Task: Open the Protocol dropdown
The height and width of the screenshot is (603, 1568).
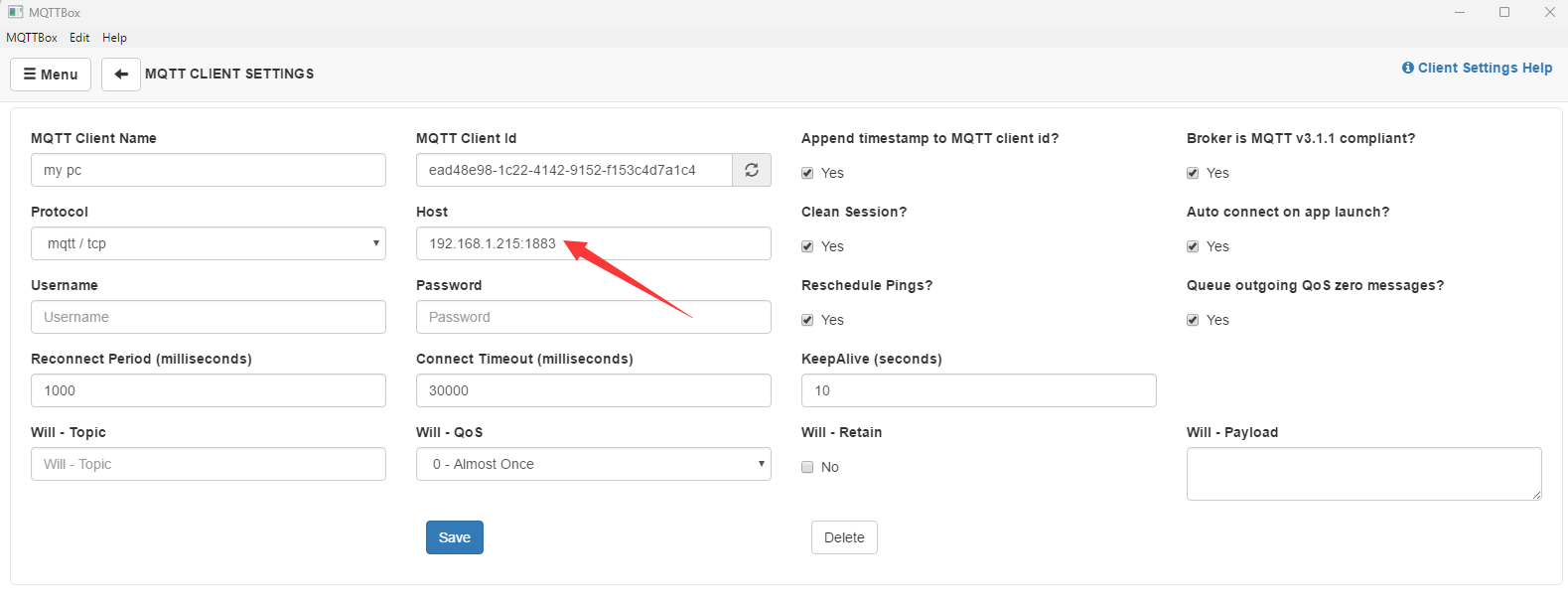Action: coord(209,243)
